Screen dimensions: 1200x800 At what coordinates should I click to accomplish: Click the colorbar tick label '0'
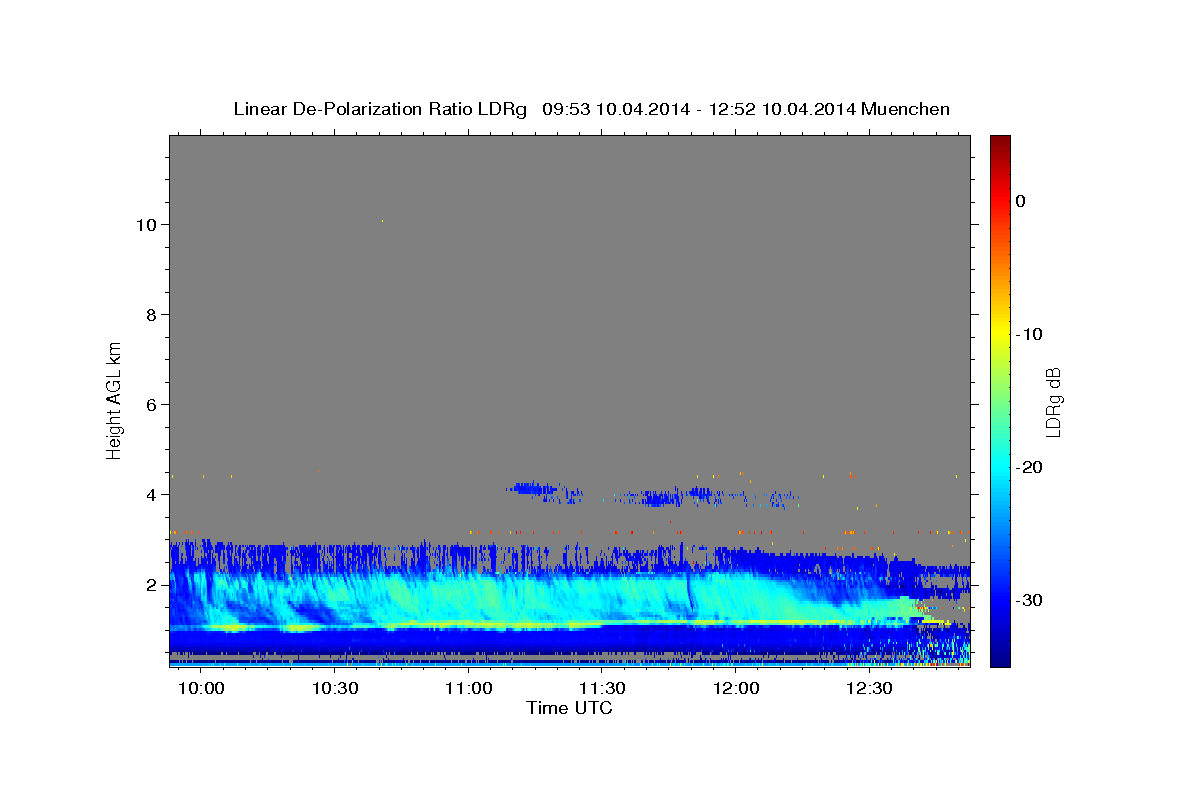pyautogui.click(x=1021, y=201)
